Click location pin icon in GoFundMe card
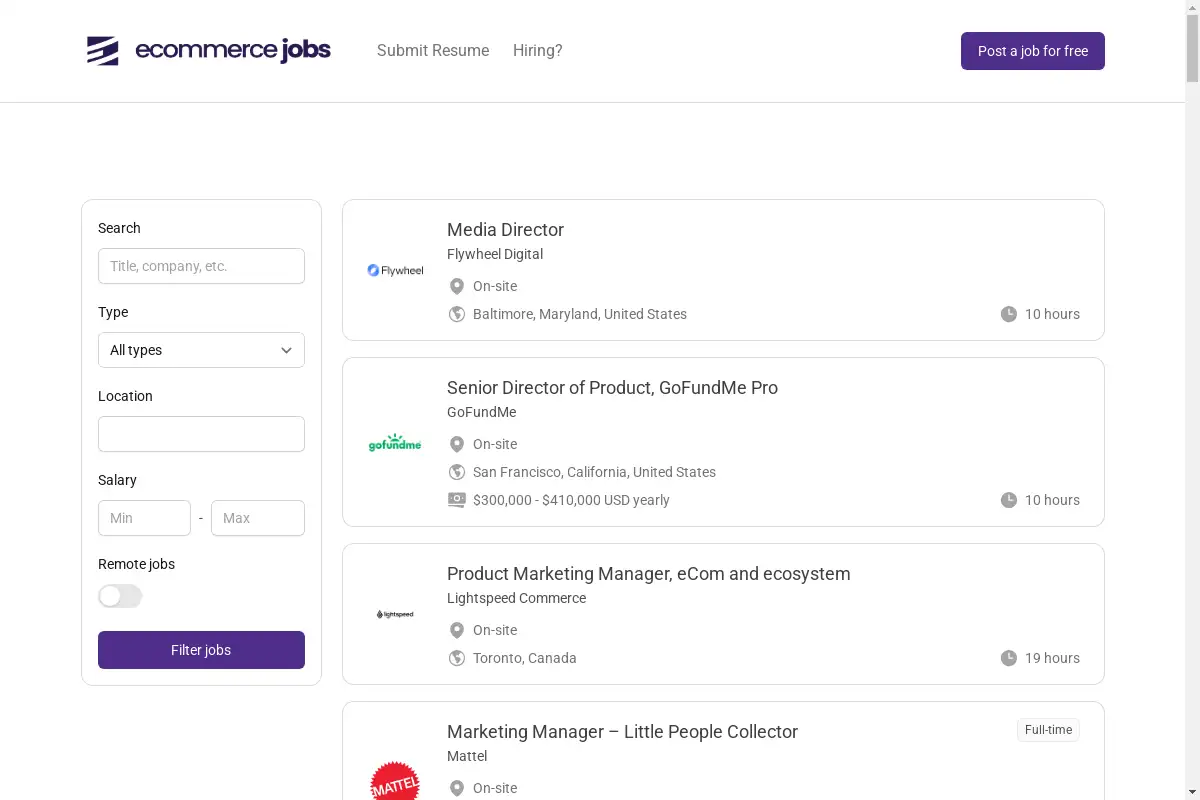 tap(457, 444)
